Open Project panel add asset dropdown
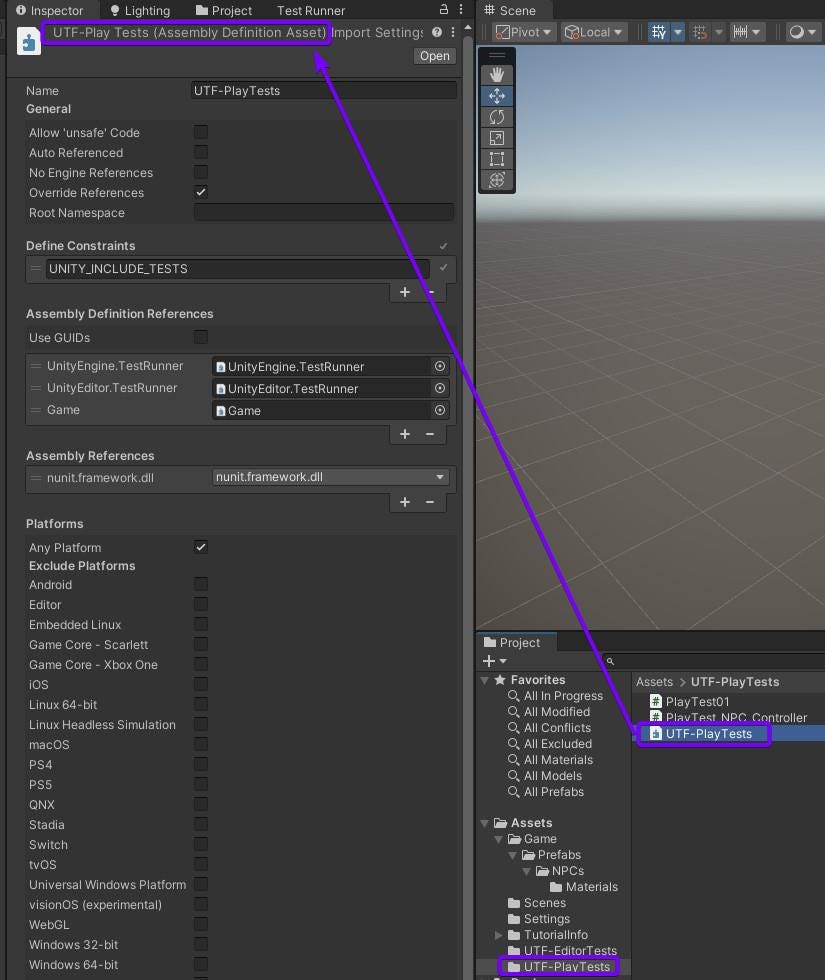The height and width of the screenshot is (980, 825). 494,661
